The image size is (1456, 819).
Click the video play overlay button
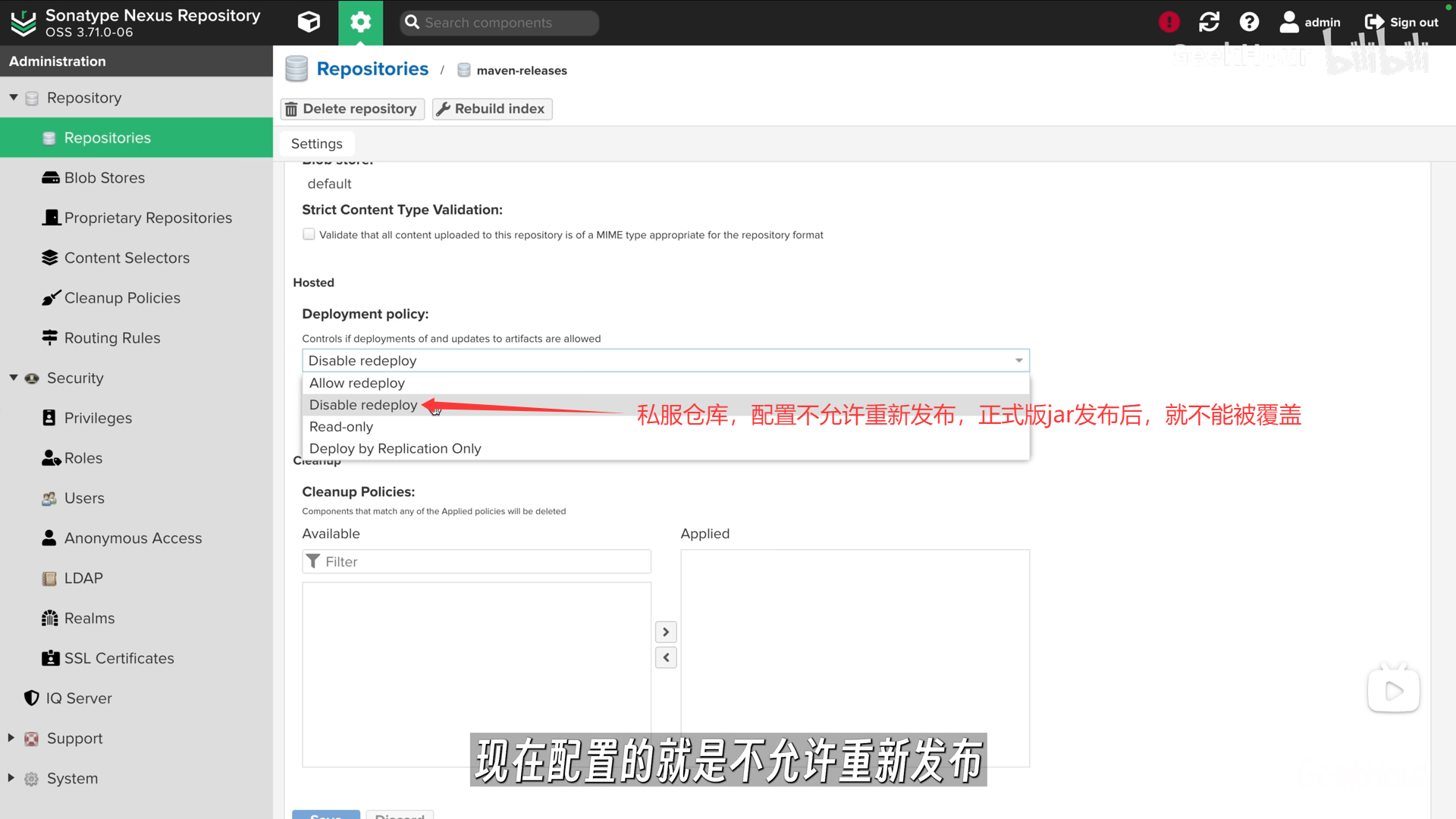pyautogui.click(x=1394, y=690)
